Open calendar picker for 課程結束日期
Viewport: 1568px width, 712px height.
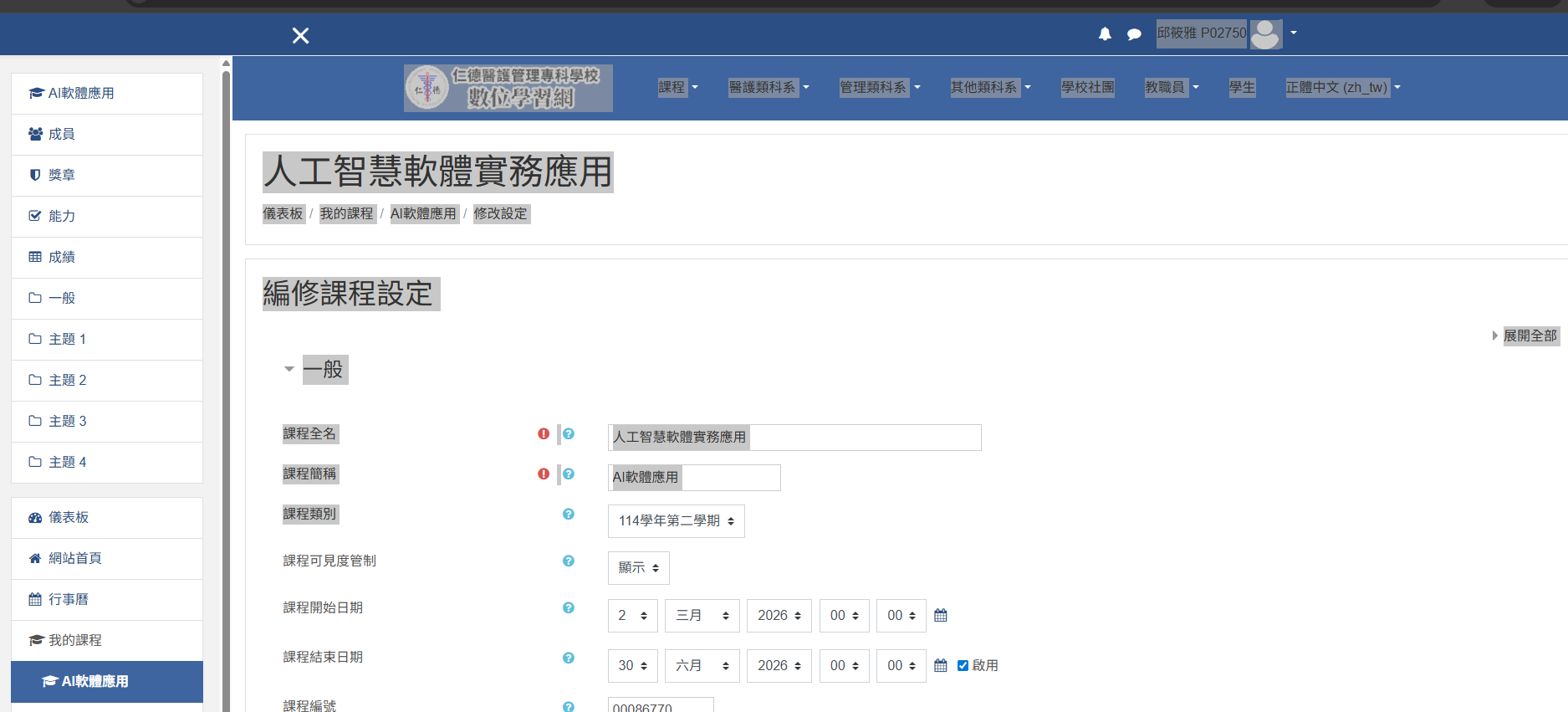coord(941,666)
